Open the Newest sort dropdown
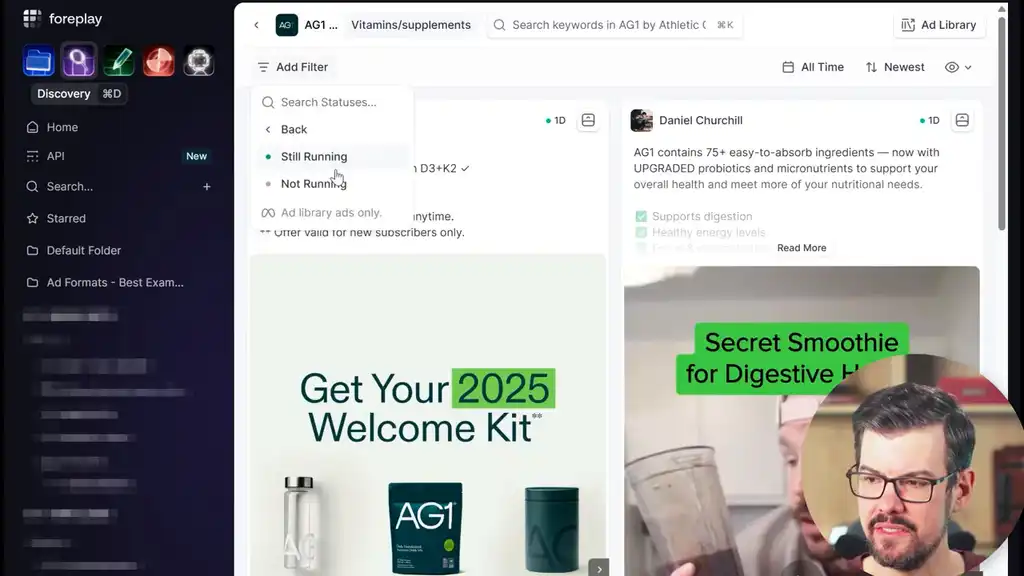Viewport: 1024px width, 576px height. (x=895, y=67)
